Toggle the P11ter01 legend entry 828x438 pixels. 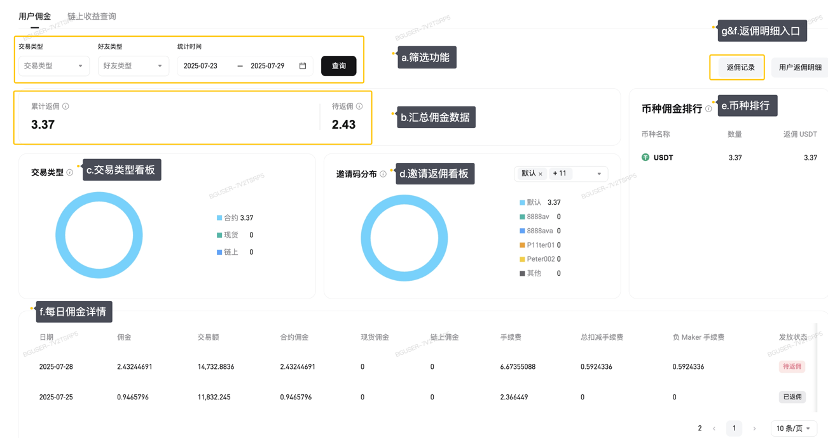click(540, 245)
